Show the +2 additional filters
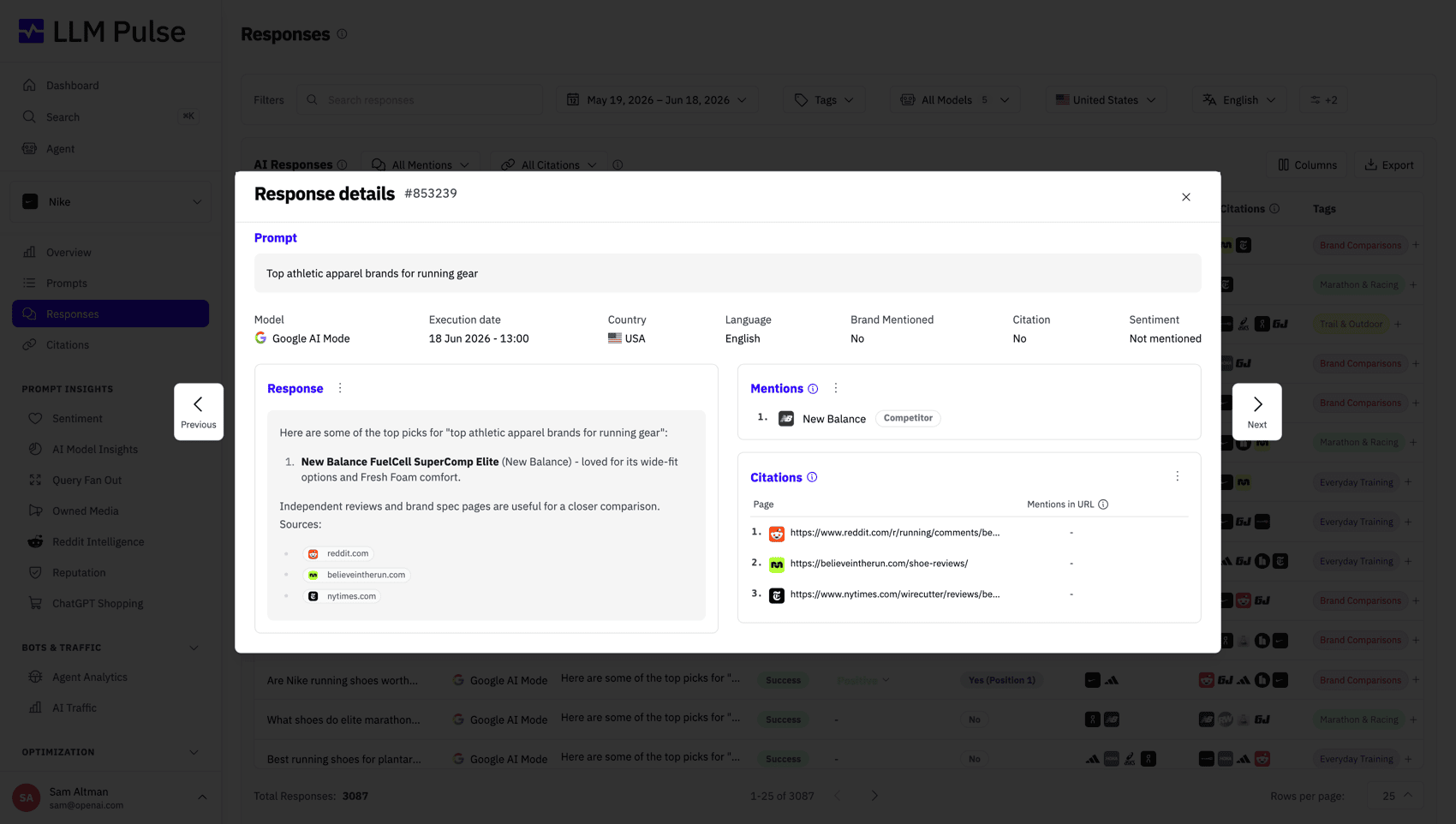1456x824 pixels. (1323, 100)
